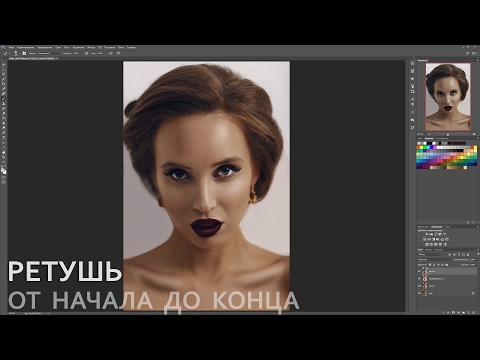Add a Curves adjustment from Adjustments panel
The width and height of the screenshot is (480, 360).
(436, 234)
